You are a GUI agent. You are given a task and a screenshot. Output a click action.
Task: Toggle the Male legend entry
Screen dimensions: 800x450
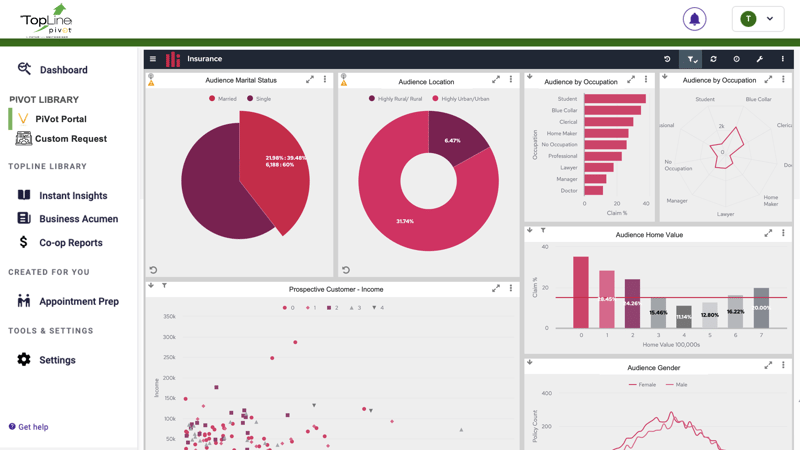[677, 385]
